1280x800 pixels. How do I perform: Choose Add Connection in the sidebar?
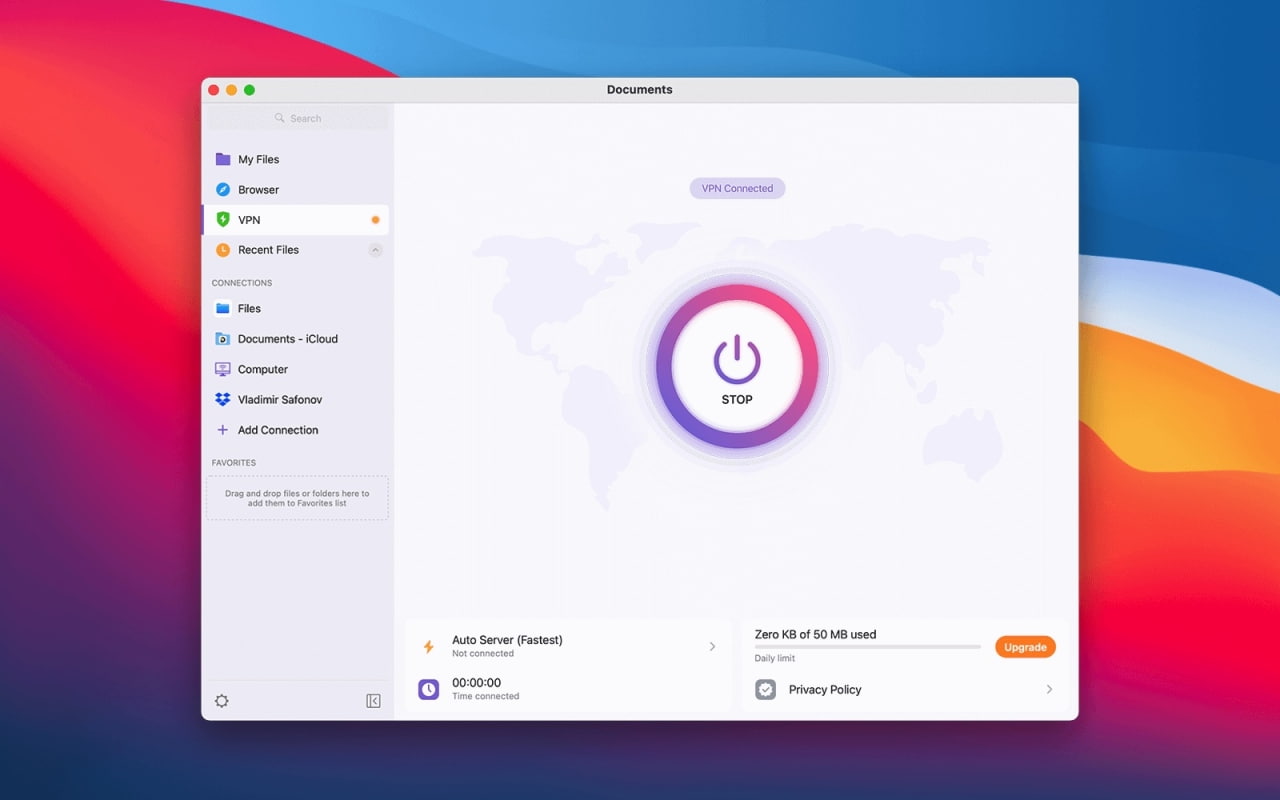click(296, 430)
